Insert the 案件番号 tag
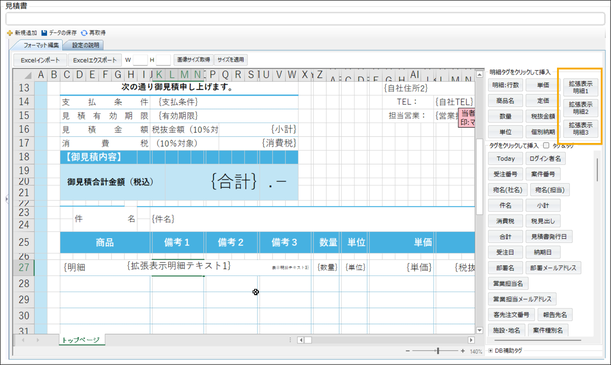 [543, 174]
